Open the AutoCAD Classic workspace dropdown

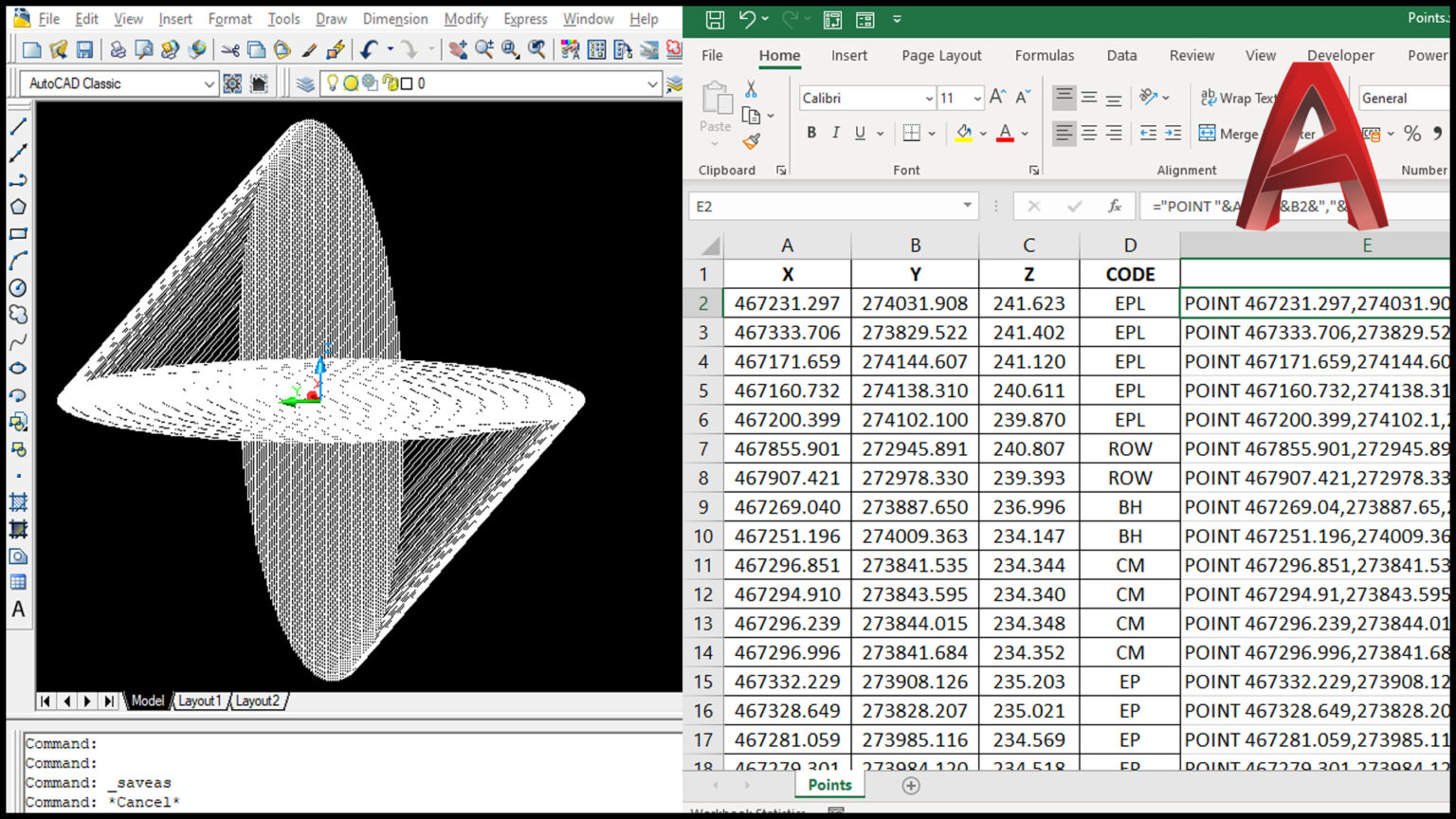(x=210, y=83)
